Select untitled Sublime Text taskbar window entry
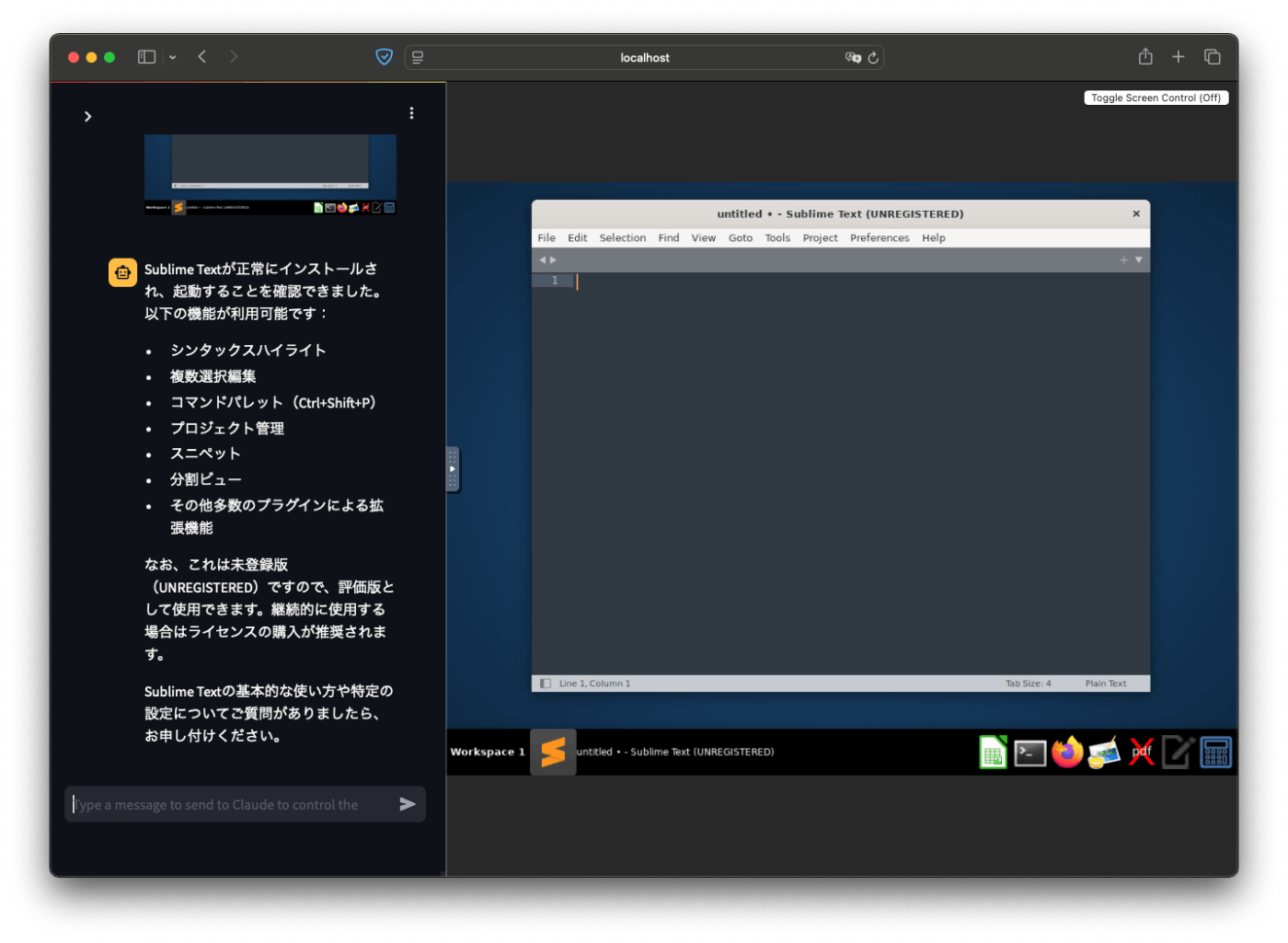 (675, 752)
